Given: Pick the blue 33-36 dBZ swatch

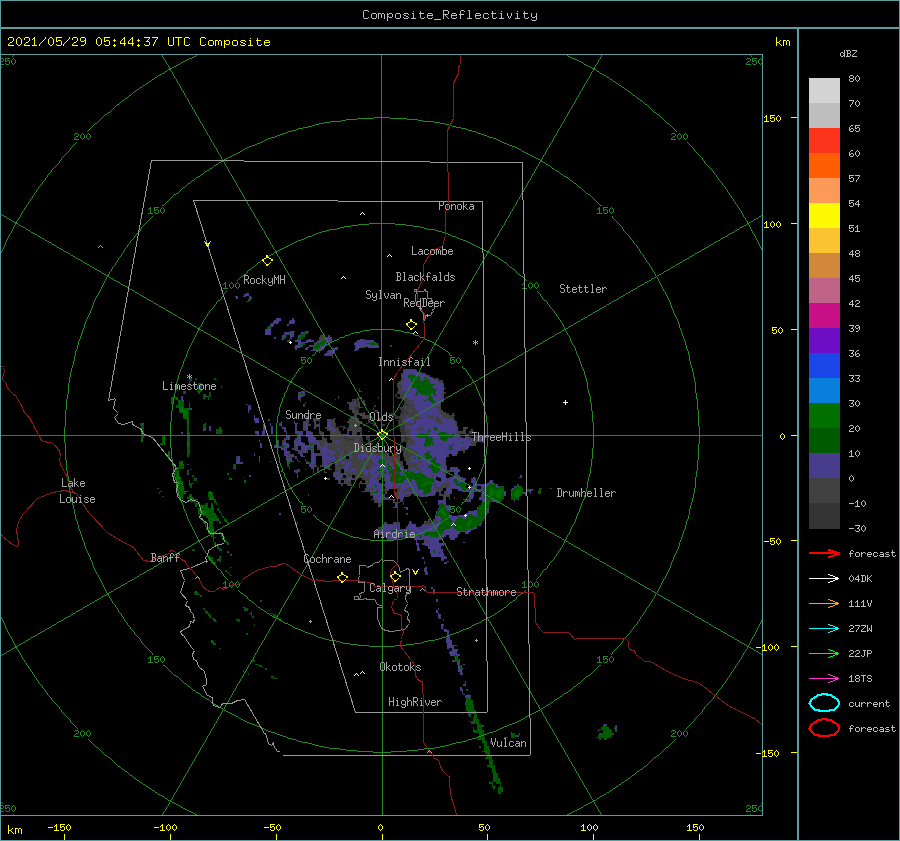Looking at the screenshot, I should click(824, 366).
